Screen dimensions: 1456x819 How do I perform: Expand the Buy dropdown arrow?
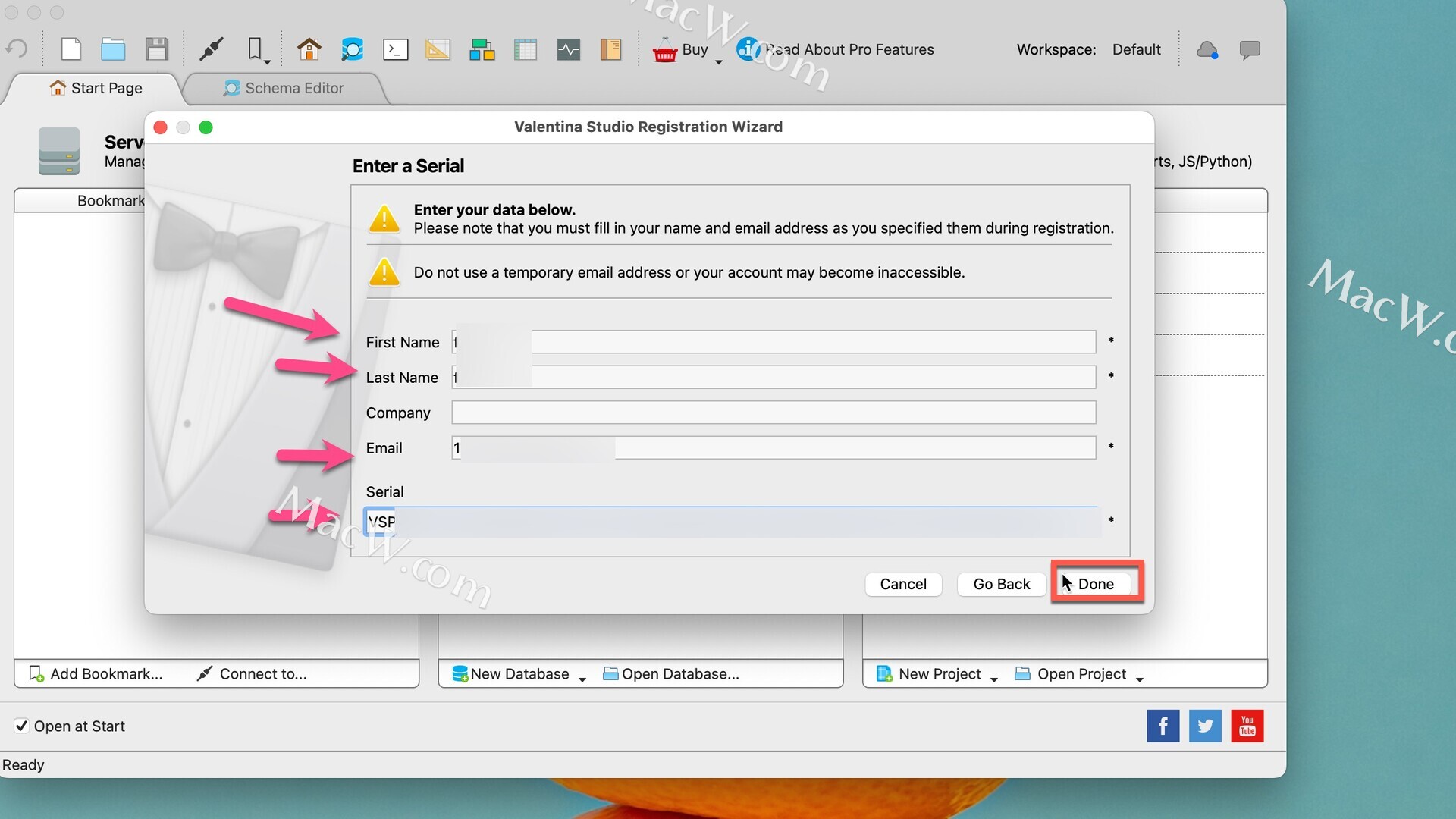[x=718, y=62]
